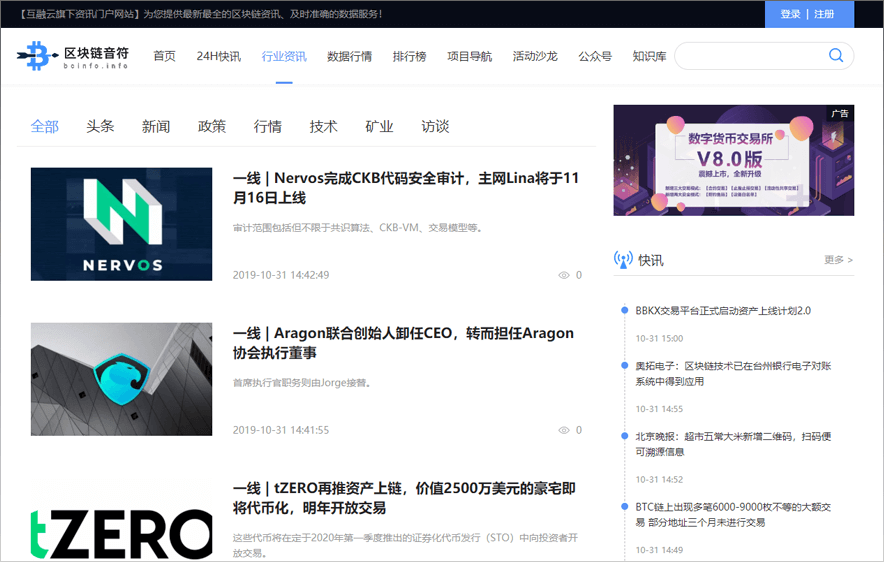Click the boinfo site logo
Image resolution: width=884 pixels, height=562 pixels.
coord(73,56)
